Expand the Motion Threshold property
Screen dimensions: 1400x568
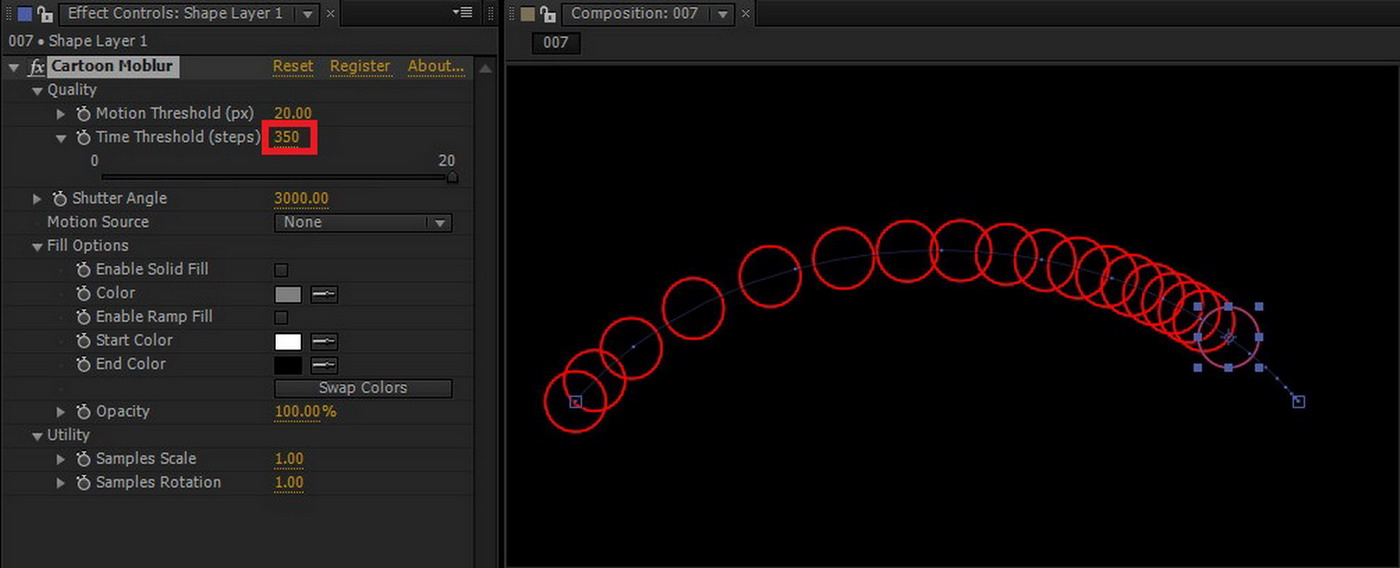[x=61, y=114]
